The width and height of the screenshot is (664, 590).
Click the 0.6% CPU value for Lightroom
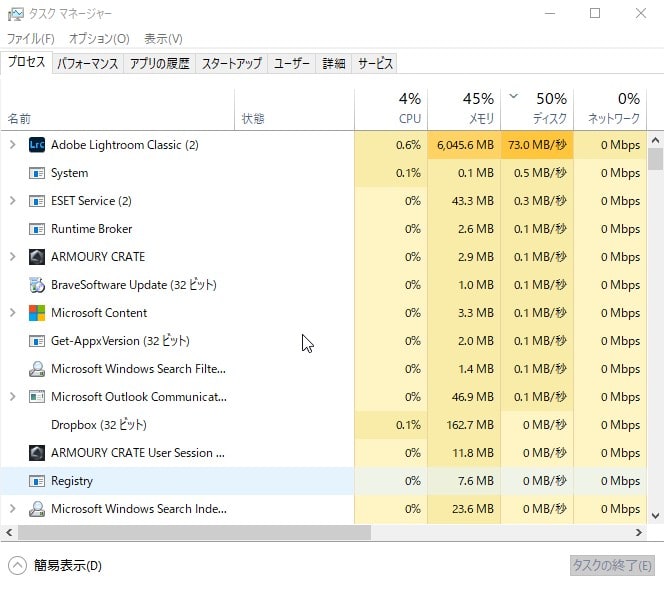point(408,145)
